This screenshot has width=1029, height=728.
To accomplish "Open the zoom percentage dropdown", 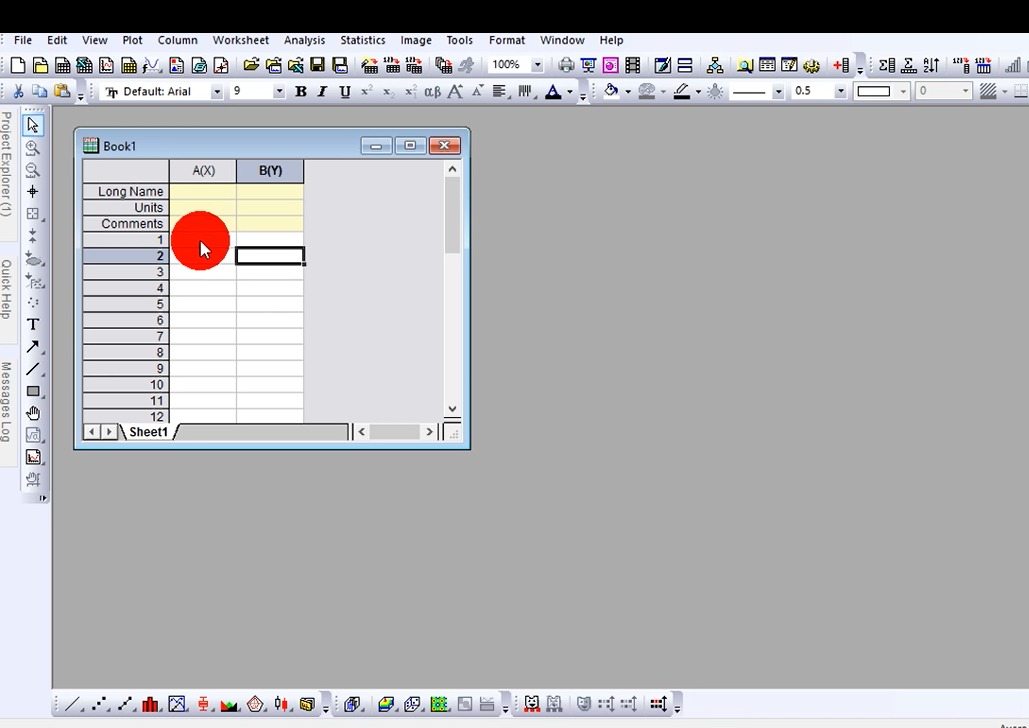I will pos(537,64).
